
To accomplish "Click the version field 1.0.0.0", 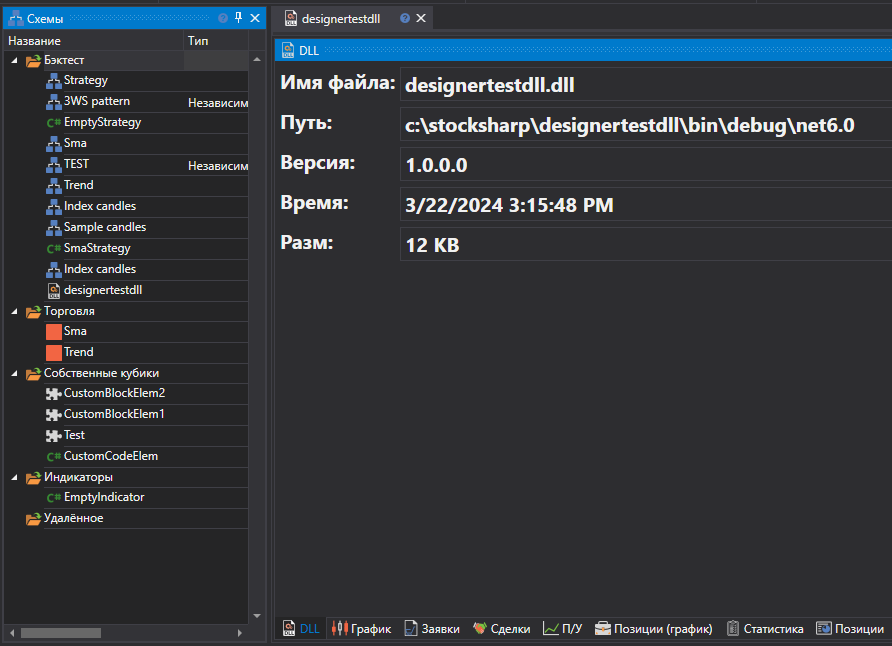I will [x=646, y=165].
